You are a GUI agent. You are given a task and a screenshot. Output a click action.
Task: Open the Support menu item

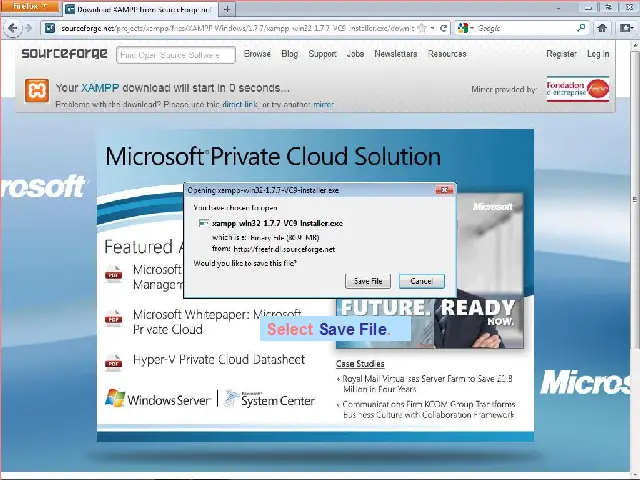pos(322,54)
